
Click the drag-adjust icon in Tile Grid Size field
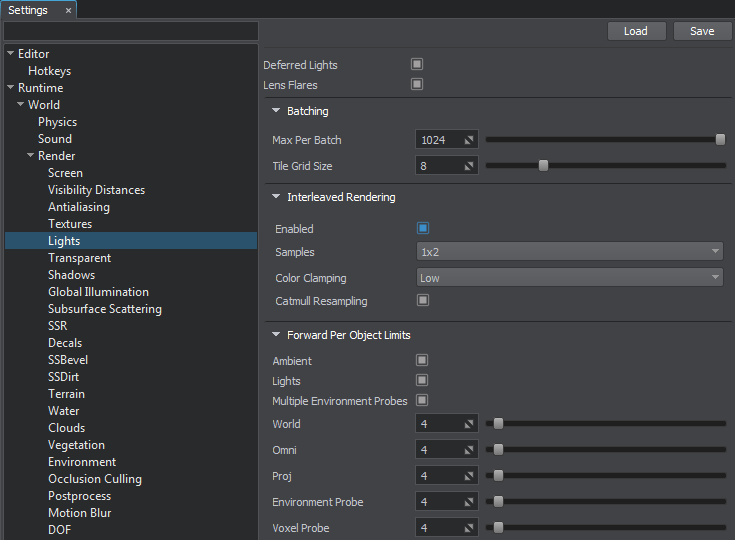click(468, 166)
